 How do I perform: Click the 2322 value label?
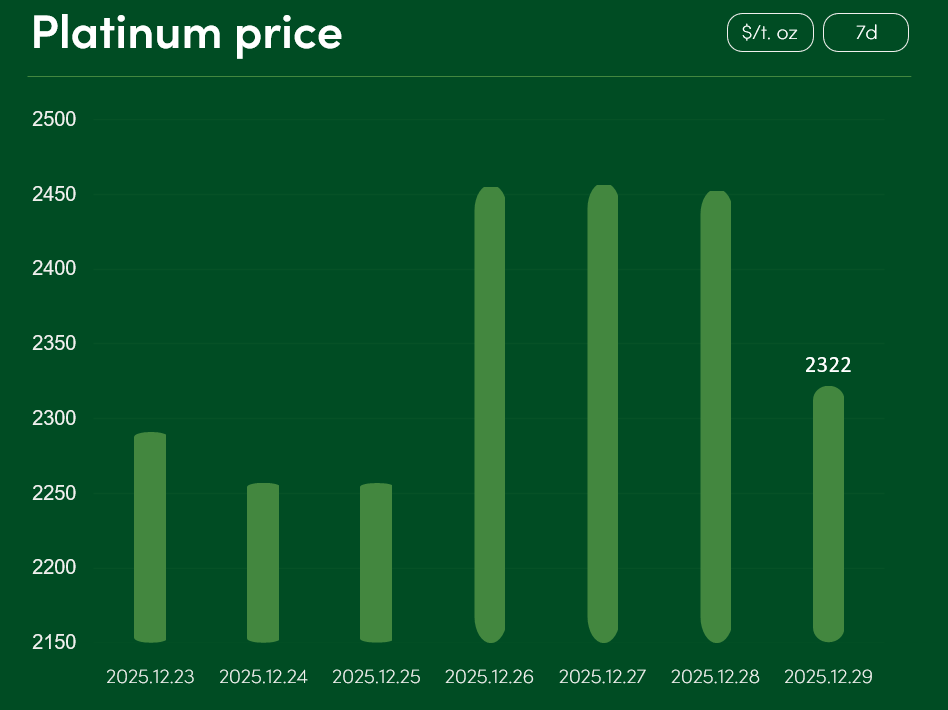(828, 365)
